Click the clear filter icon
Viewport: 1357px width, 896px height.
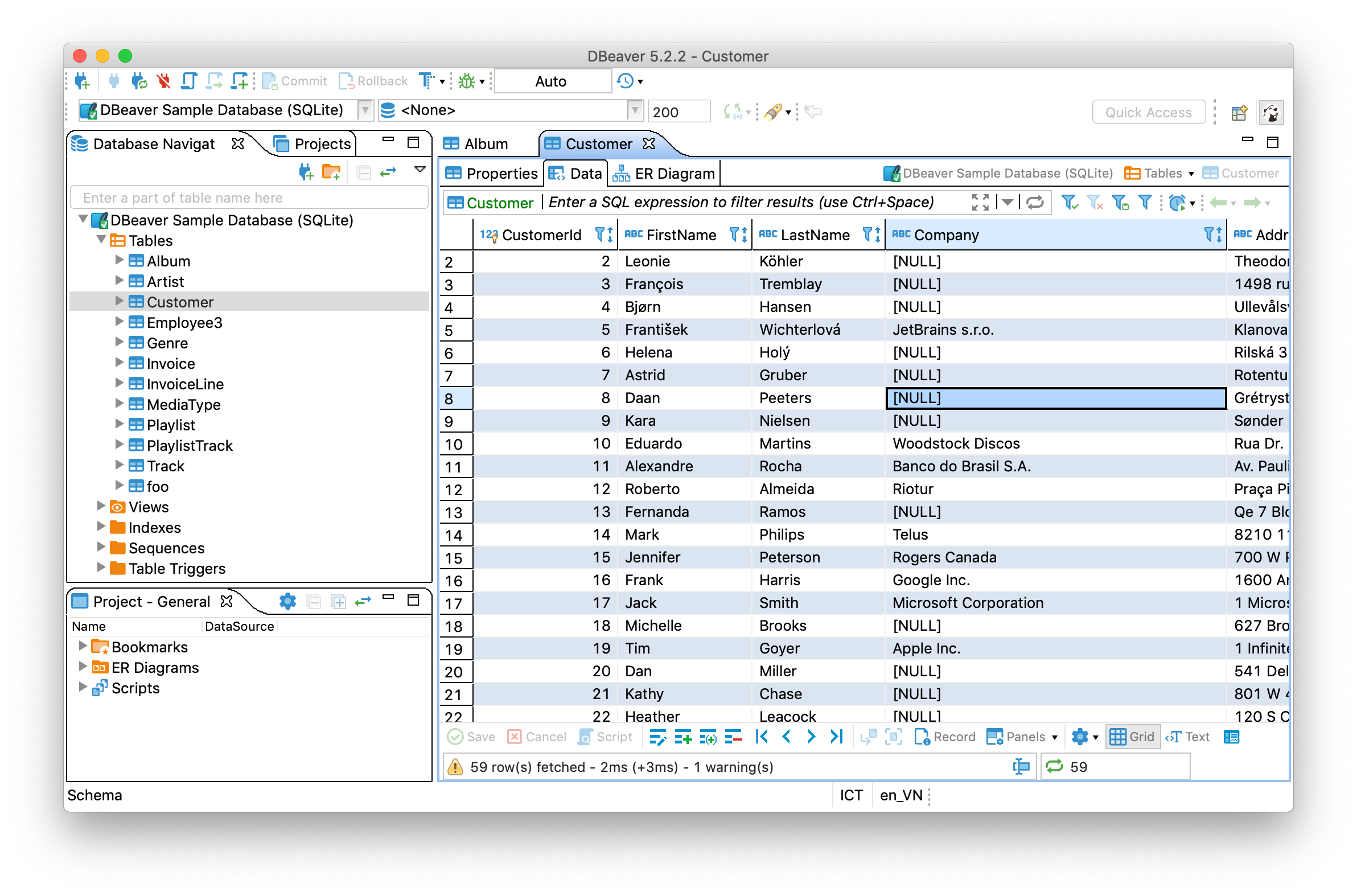[x=1095, y=204]
